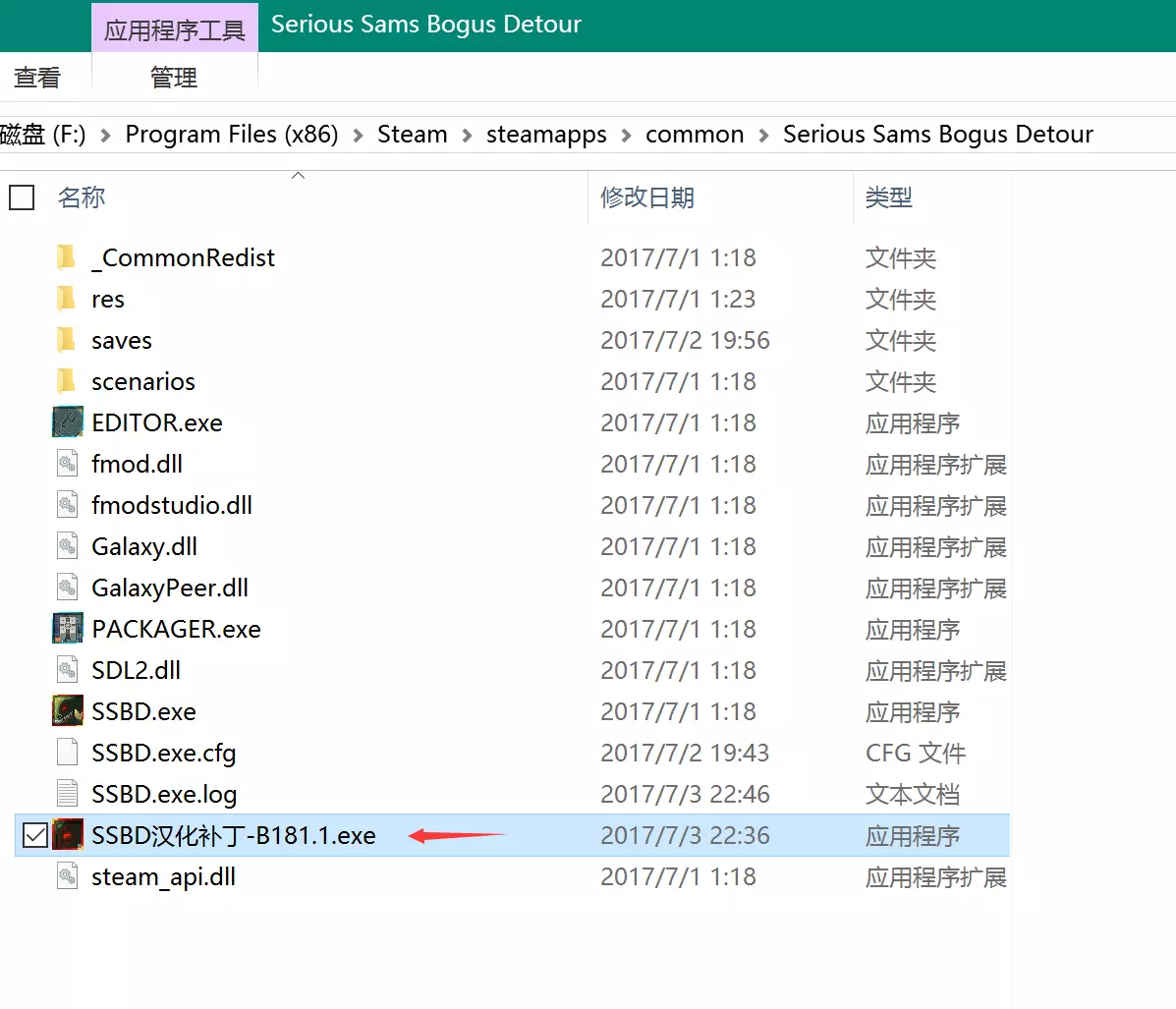Screen dimensions: 1176x1009
Task: Toggle the select-all checkbox in header
Action: pyautogui.click(x=22, y=198)
